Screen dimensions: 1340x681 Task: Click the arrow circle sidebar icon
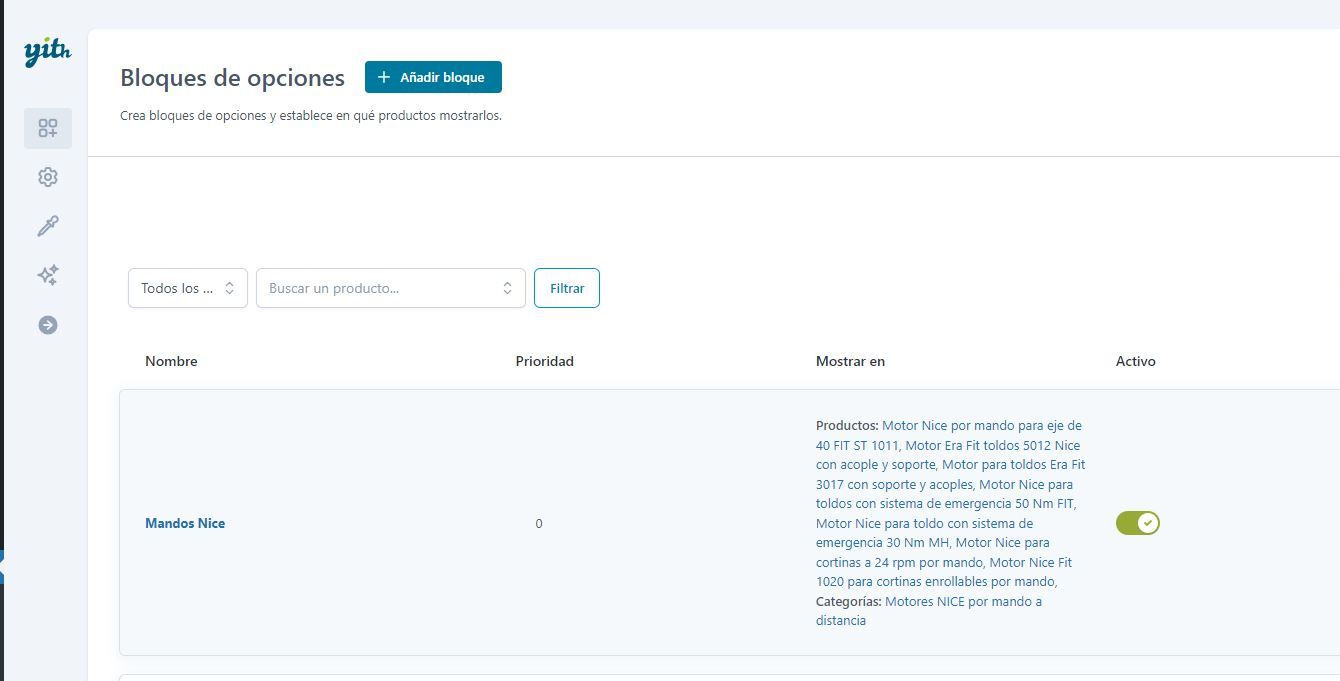(48, 325)
